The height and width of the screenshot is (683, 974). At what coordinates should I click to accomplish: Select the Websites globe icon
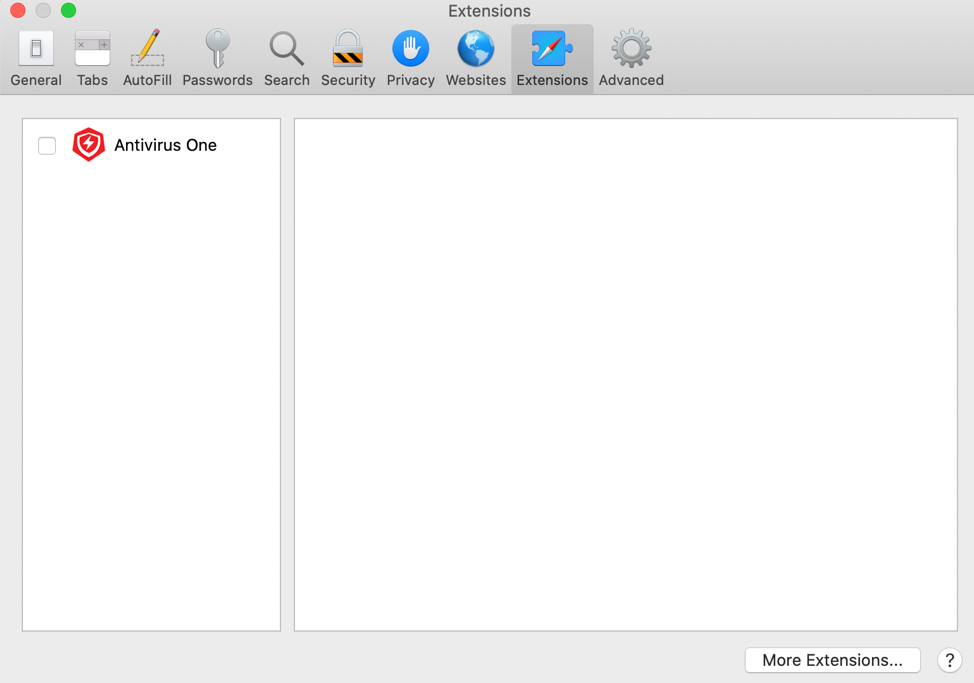click(x=475, y=59)
